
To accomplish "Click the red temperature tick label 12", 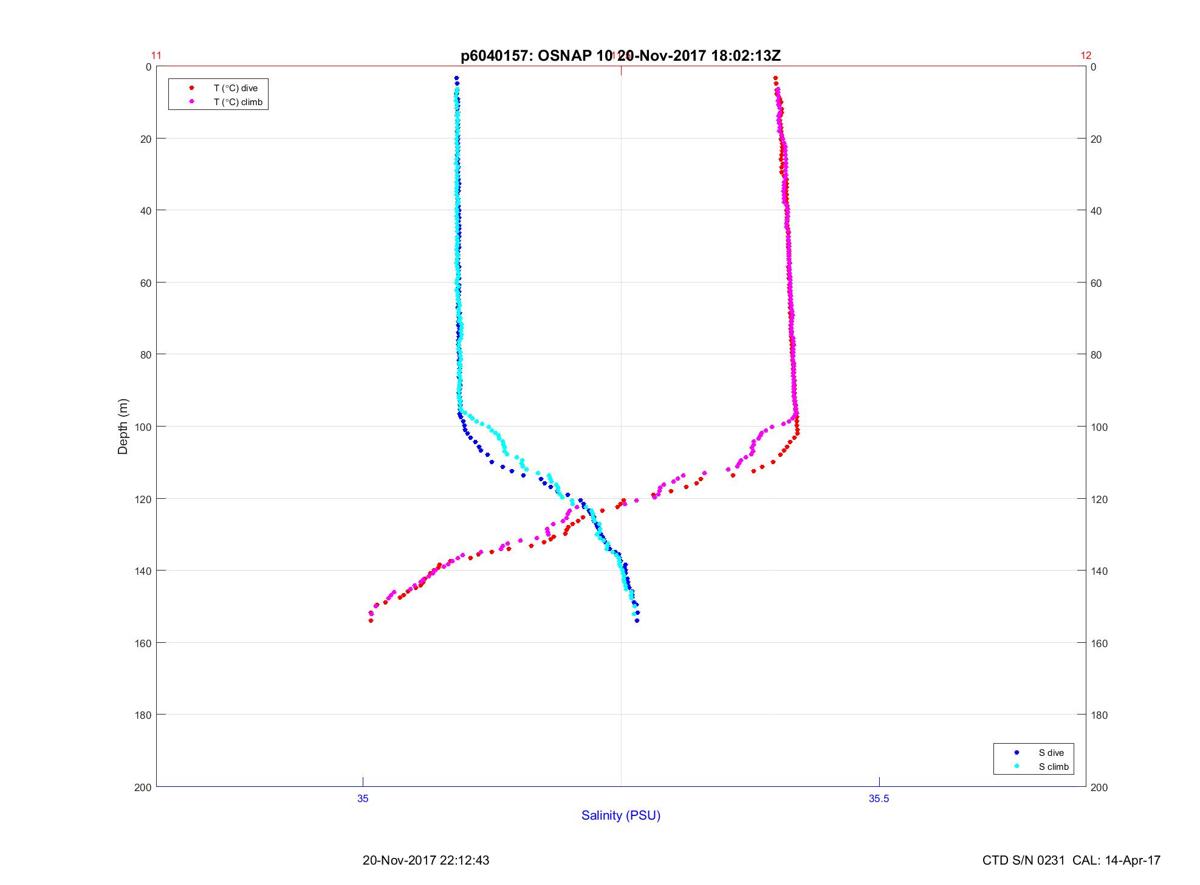I will [1086, 56].
